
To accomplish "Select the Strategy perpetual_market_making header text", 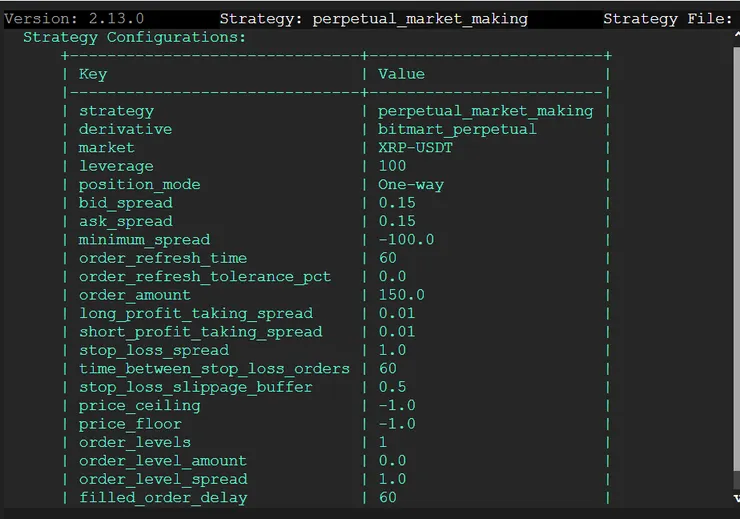I will coord(373,19).
